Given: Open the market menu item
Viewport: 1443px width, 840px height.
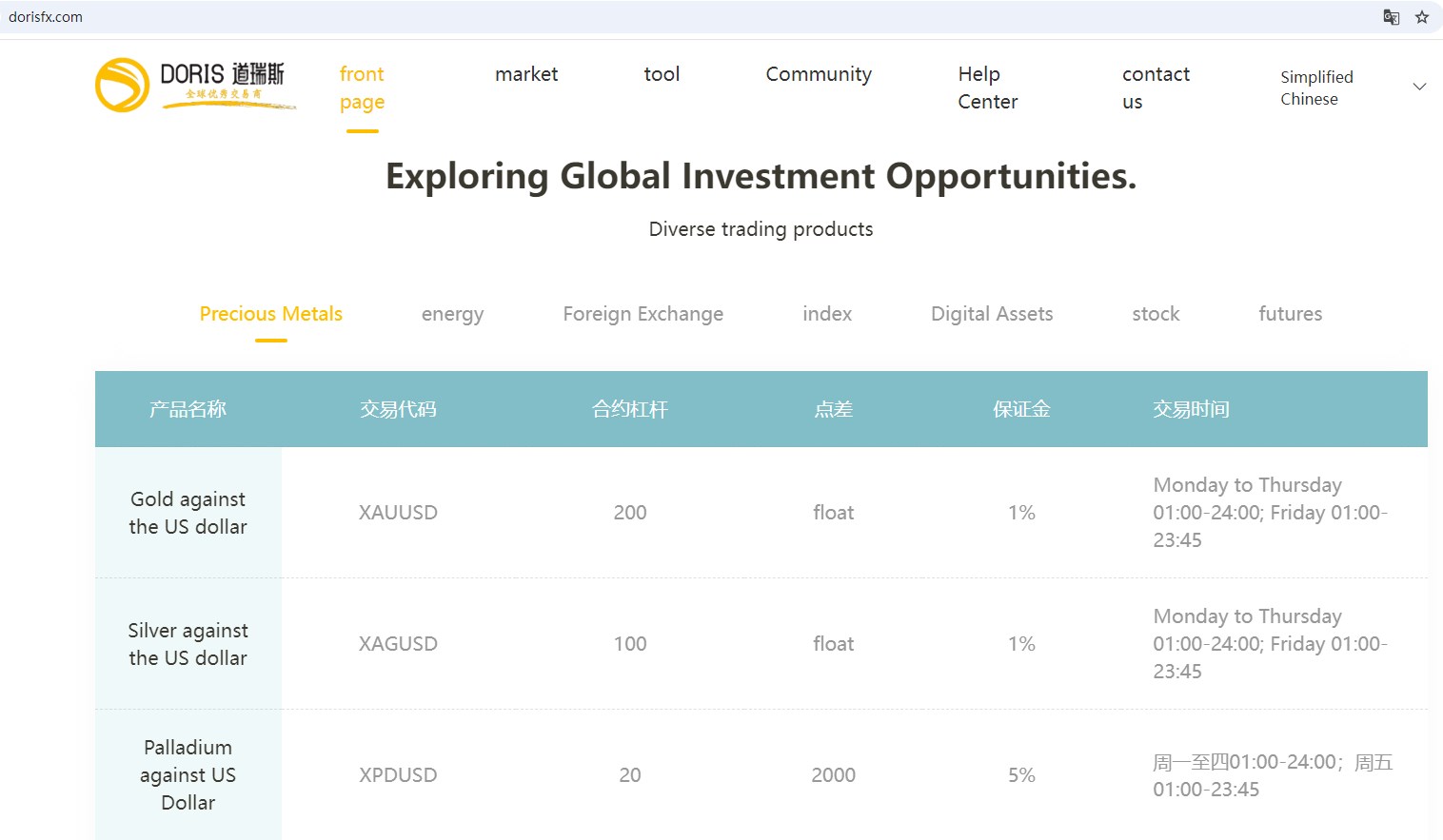Looking at the screenshot, I should (x=526, y=74).
